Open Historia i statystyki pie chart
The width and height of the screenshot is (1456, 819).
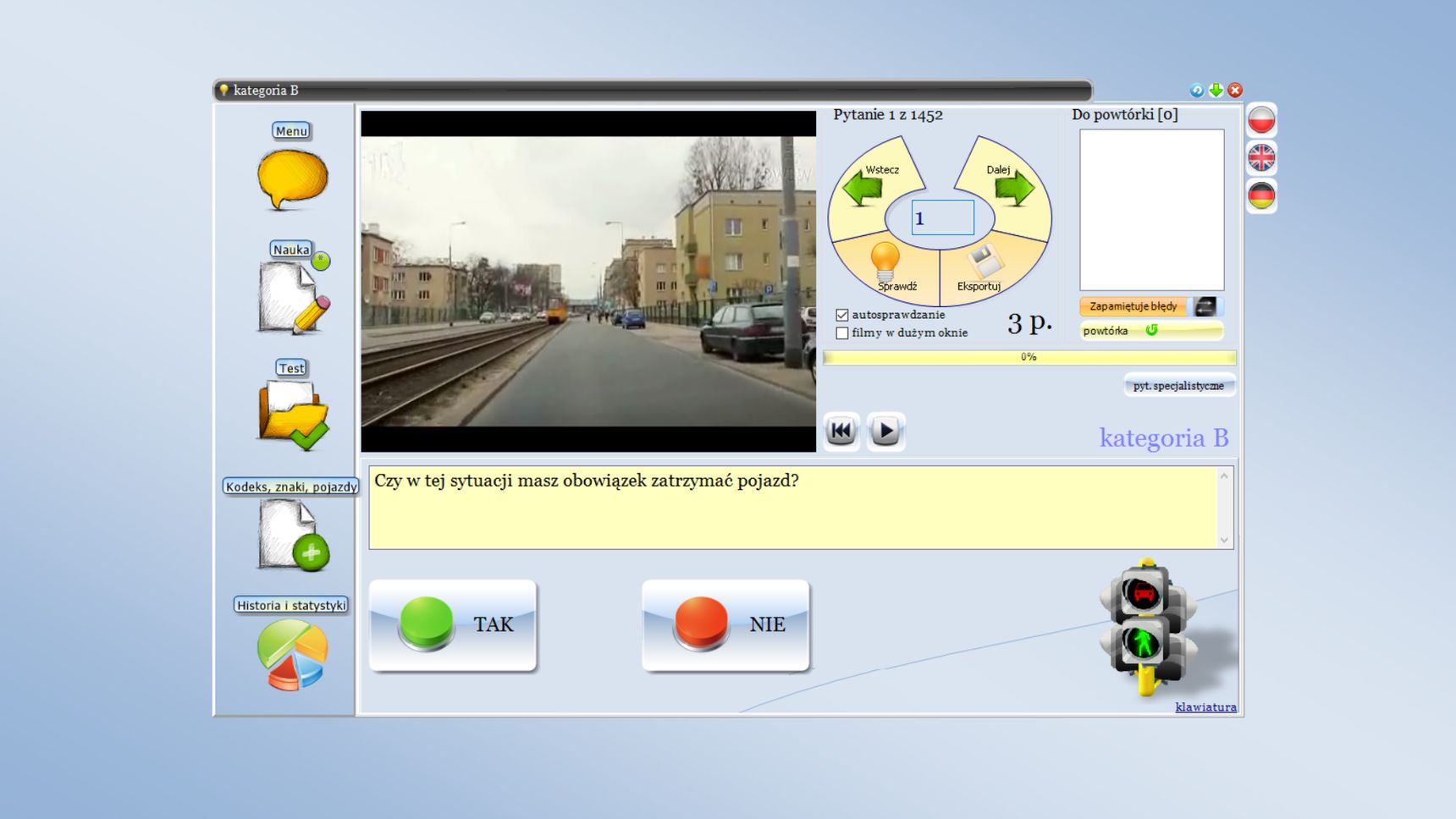point(292,654)
